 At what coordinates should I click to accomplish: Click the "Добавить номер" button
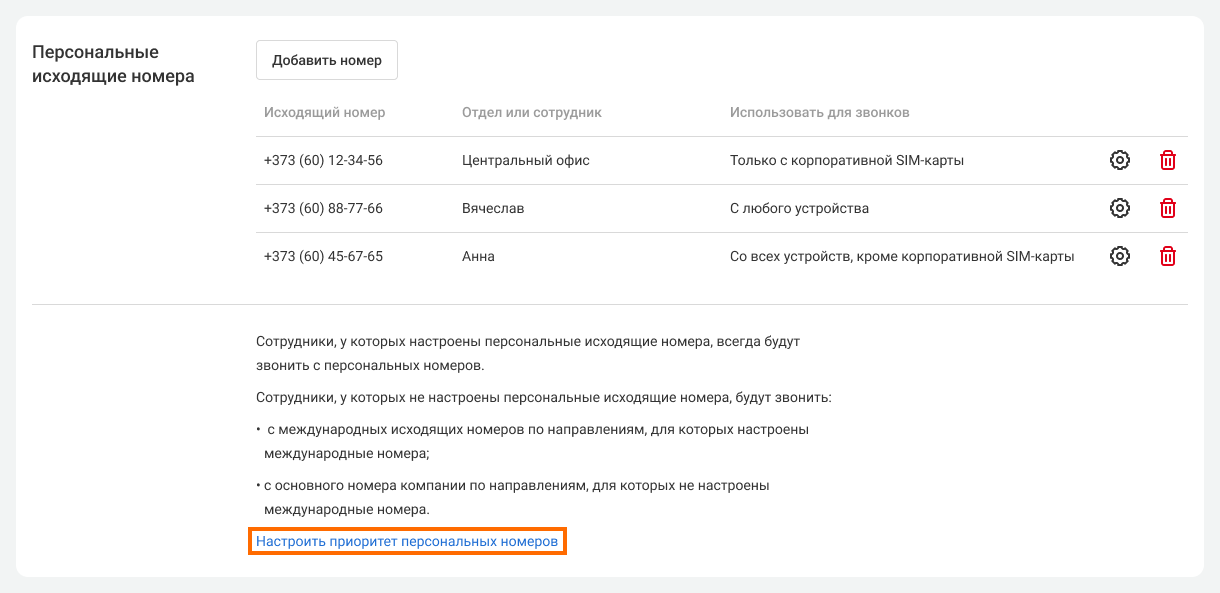[x=327, y=60]
